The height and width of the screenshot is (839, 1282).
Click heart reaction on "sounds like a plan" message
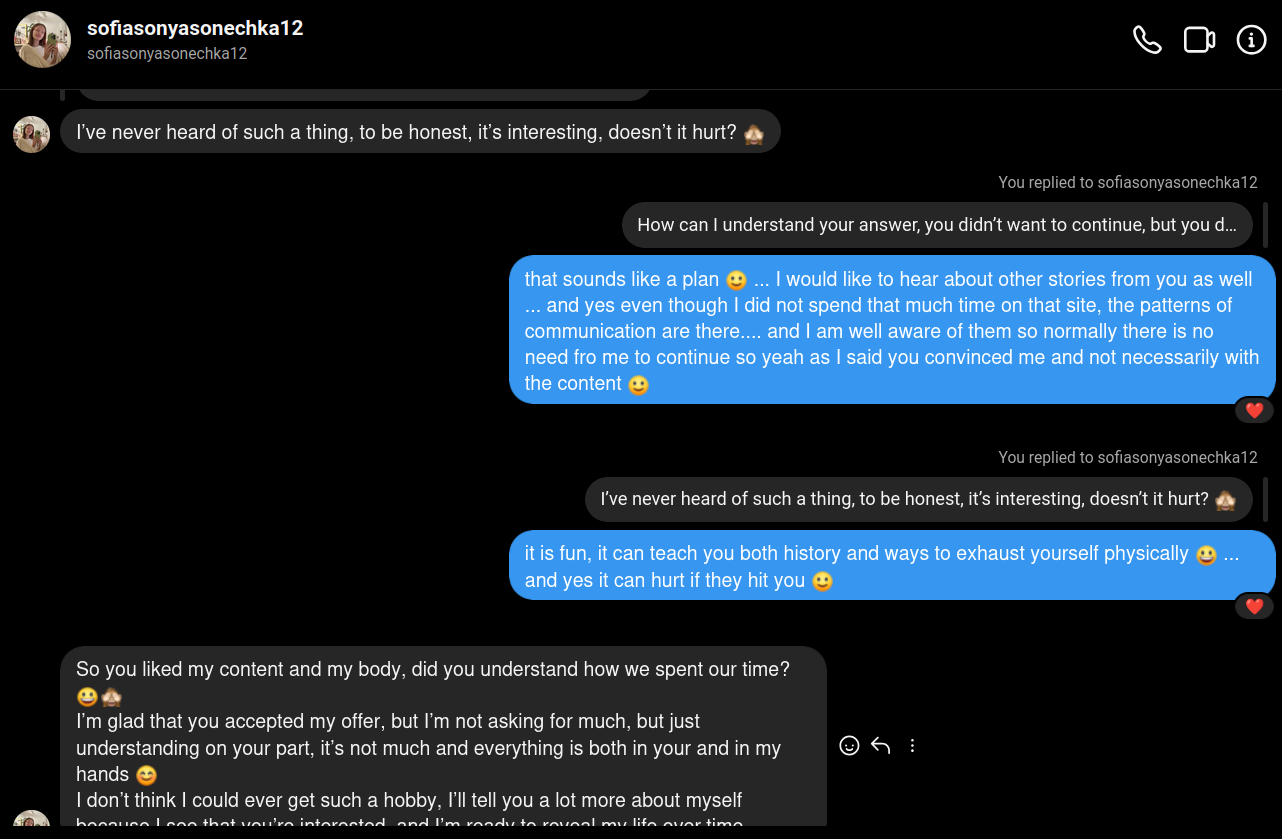tap(1254, 410)
